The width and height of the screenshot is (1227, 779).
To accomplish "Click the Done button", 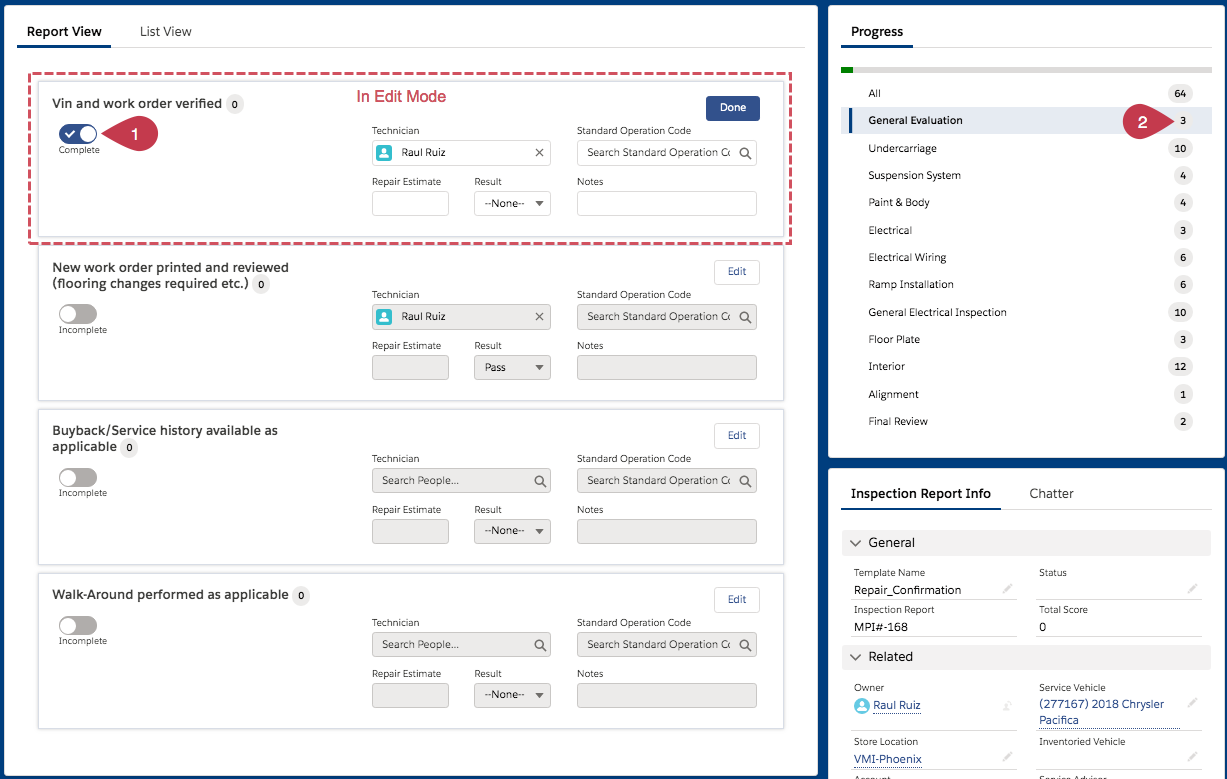I will pos(733,108).
